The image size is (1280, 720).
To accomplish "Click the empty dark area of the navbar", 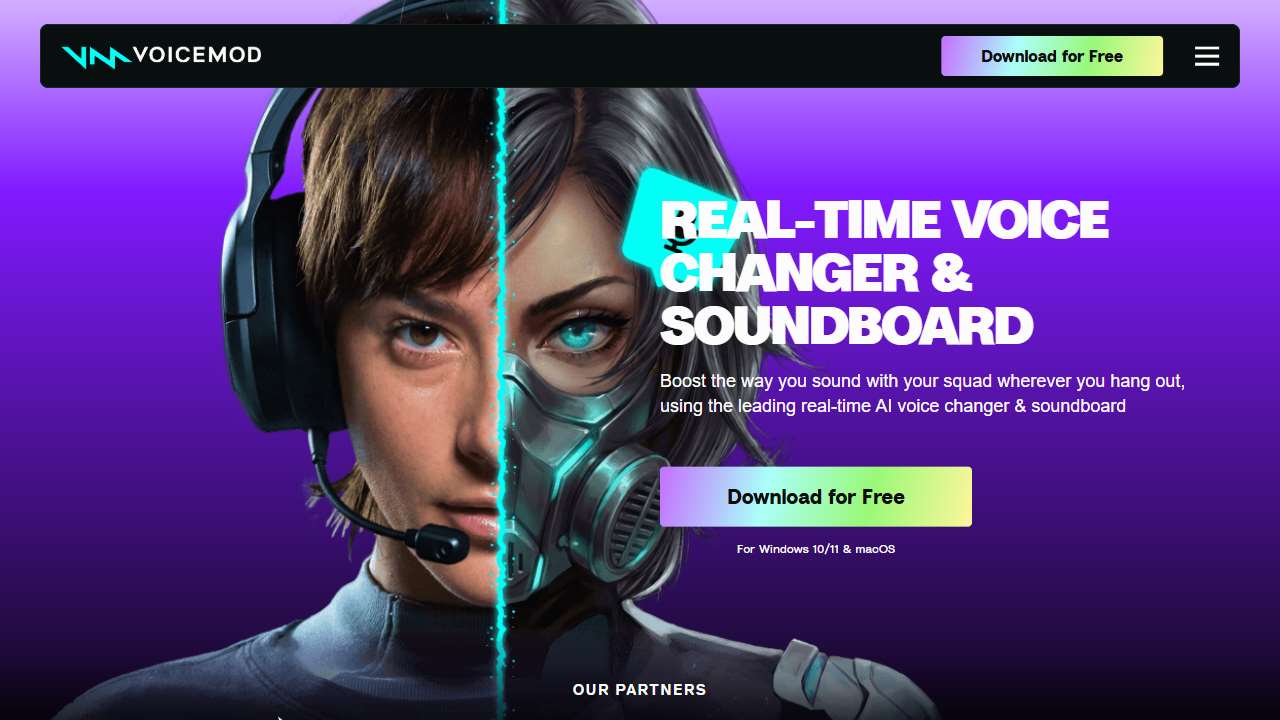I will point(600,56).
